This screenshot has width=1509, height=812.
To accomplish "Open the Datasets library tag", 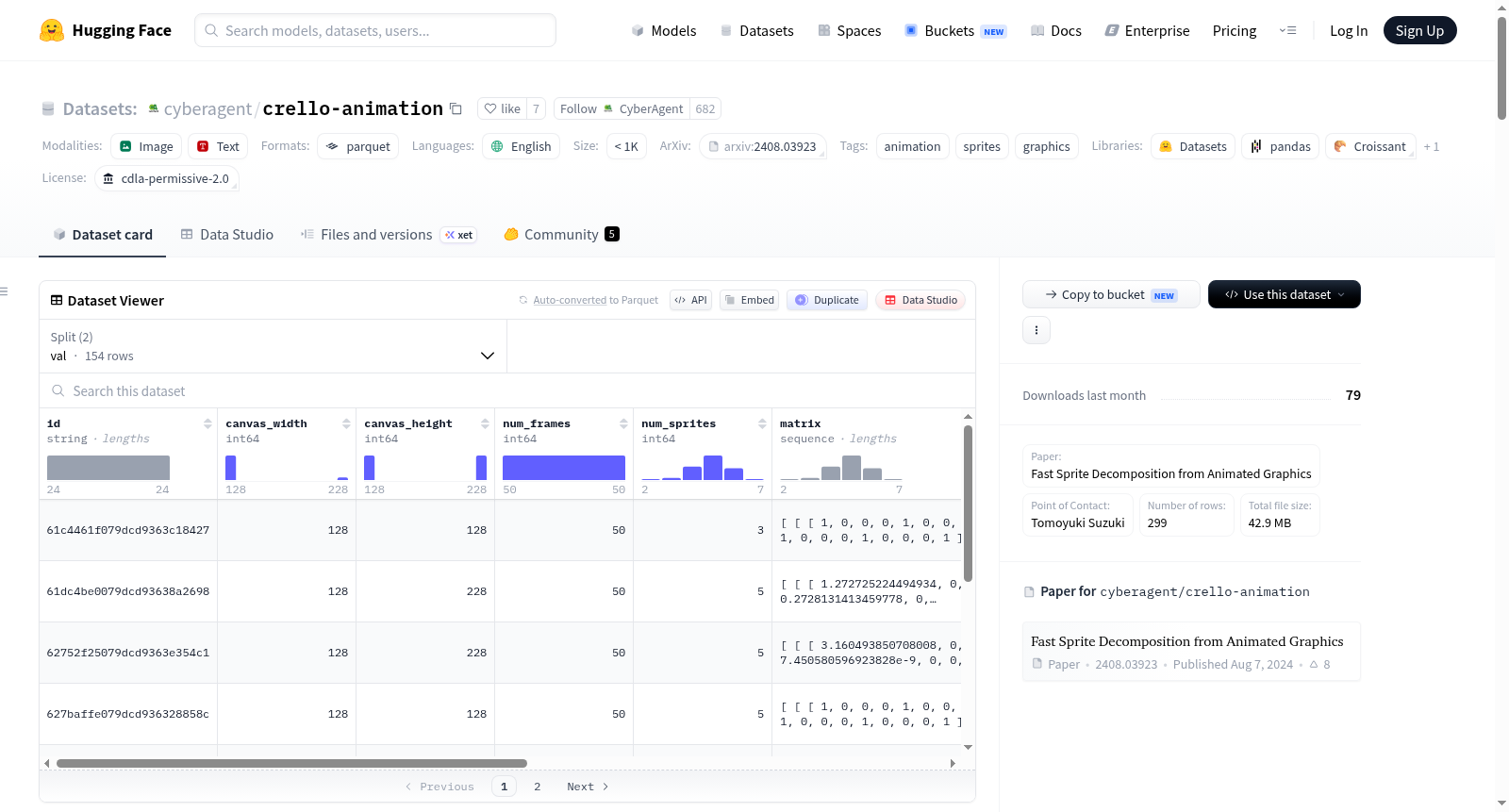I will tap(1193, 146).
